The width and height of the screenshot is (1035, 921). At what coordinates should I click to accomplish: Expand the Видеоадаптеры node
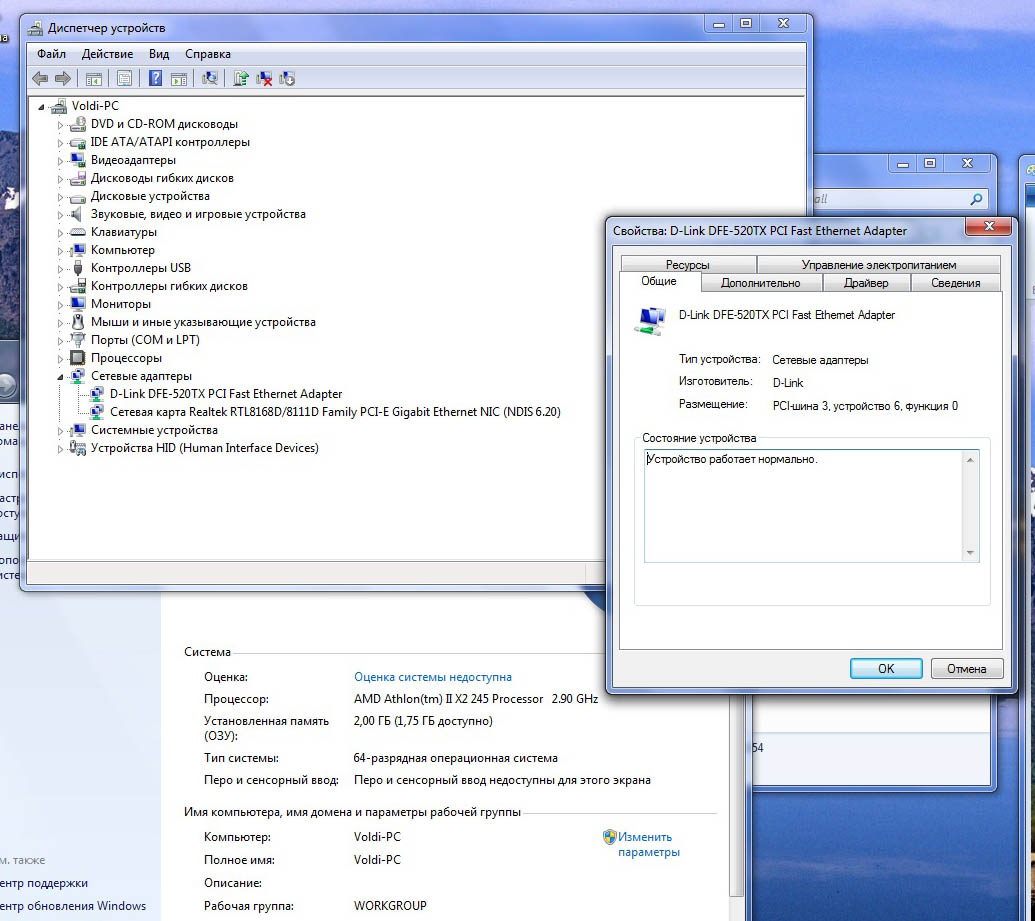(60, 160)
